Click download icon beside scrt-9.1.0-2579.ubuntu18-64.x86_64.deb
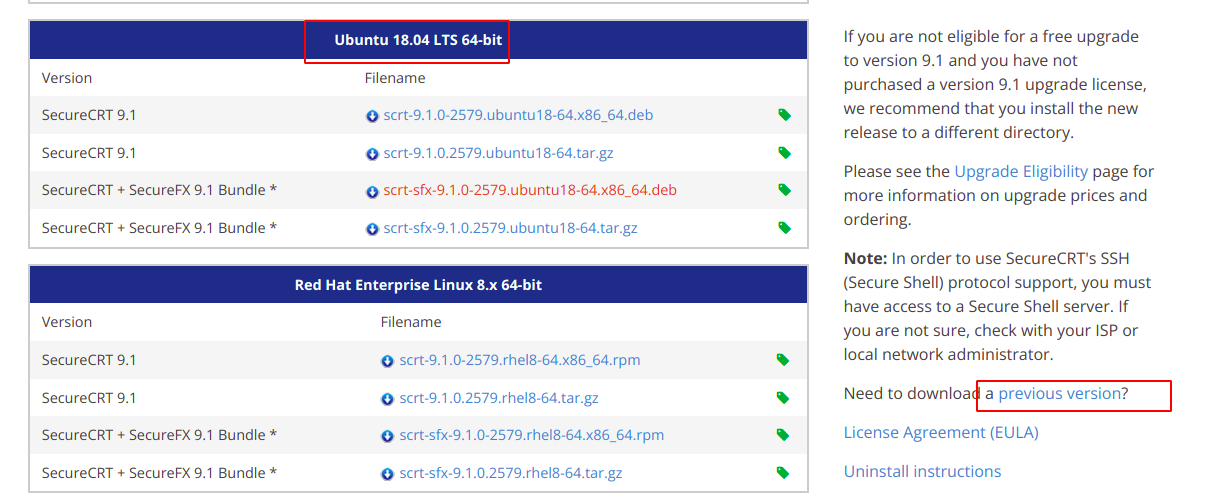The width and height of the screenshot is (1214, 497). 373,116
